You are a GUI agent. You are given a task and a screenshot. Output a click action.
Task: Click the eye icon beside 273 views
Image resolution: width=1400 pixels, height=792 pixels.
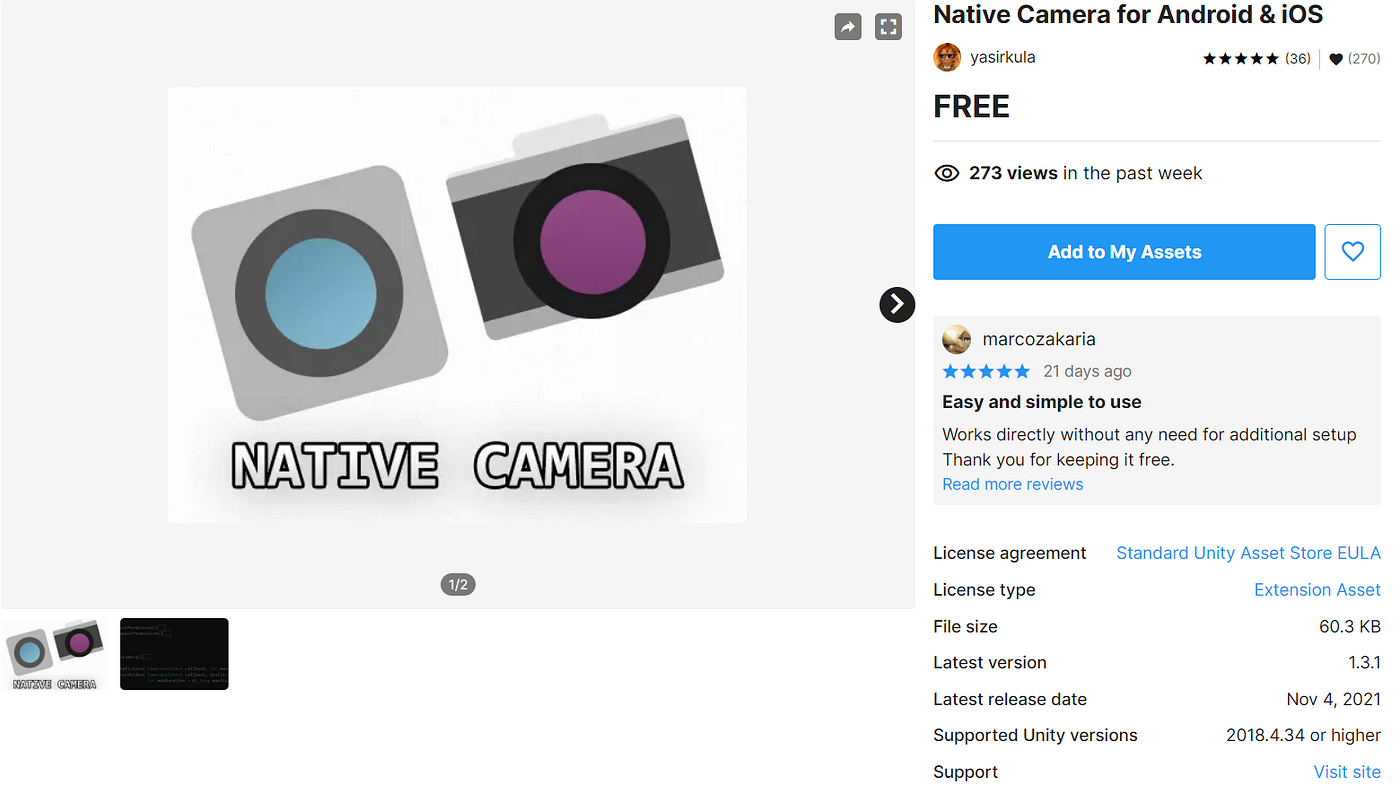[946, 173]
